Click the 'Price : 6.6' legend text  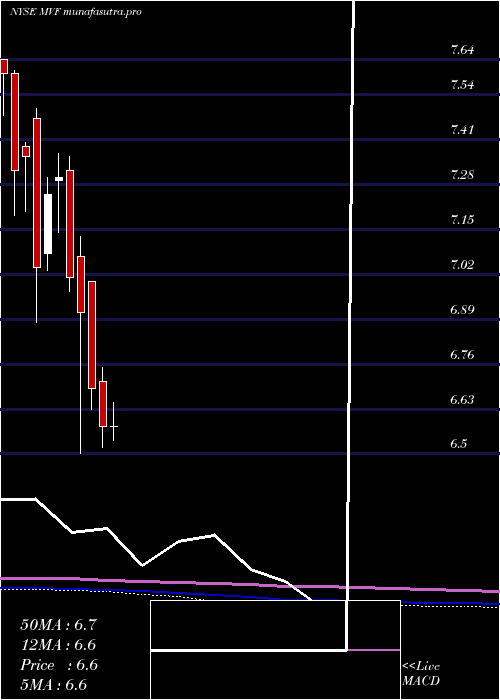click(59, 665)
